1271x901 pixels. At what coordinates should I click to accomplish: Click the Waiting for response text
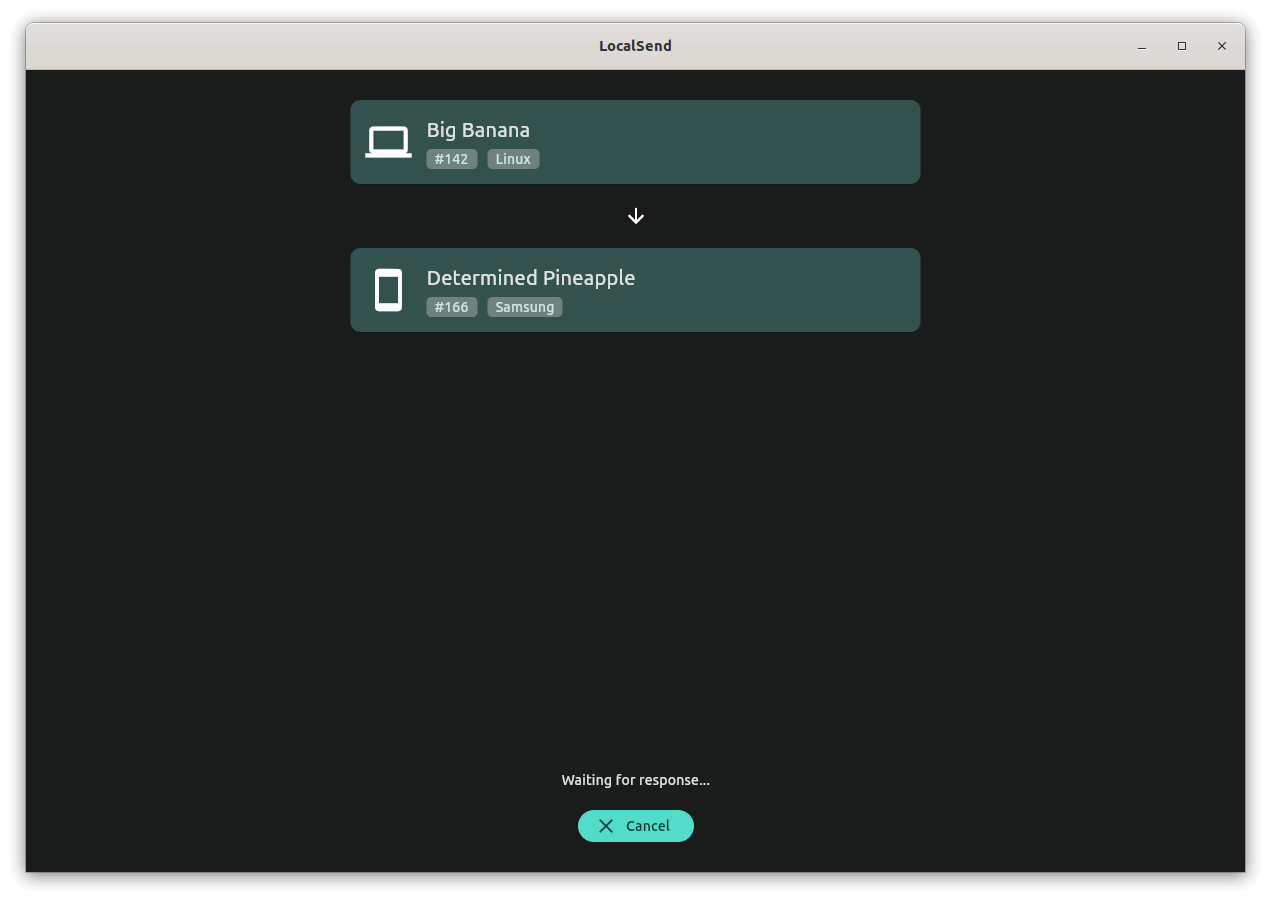pos(635,780)
